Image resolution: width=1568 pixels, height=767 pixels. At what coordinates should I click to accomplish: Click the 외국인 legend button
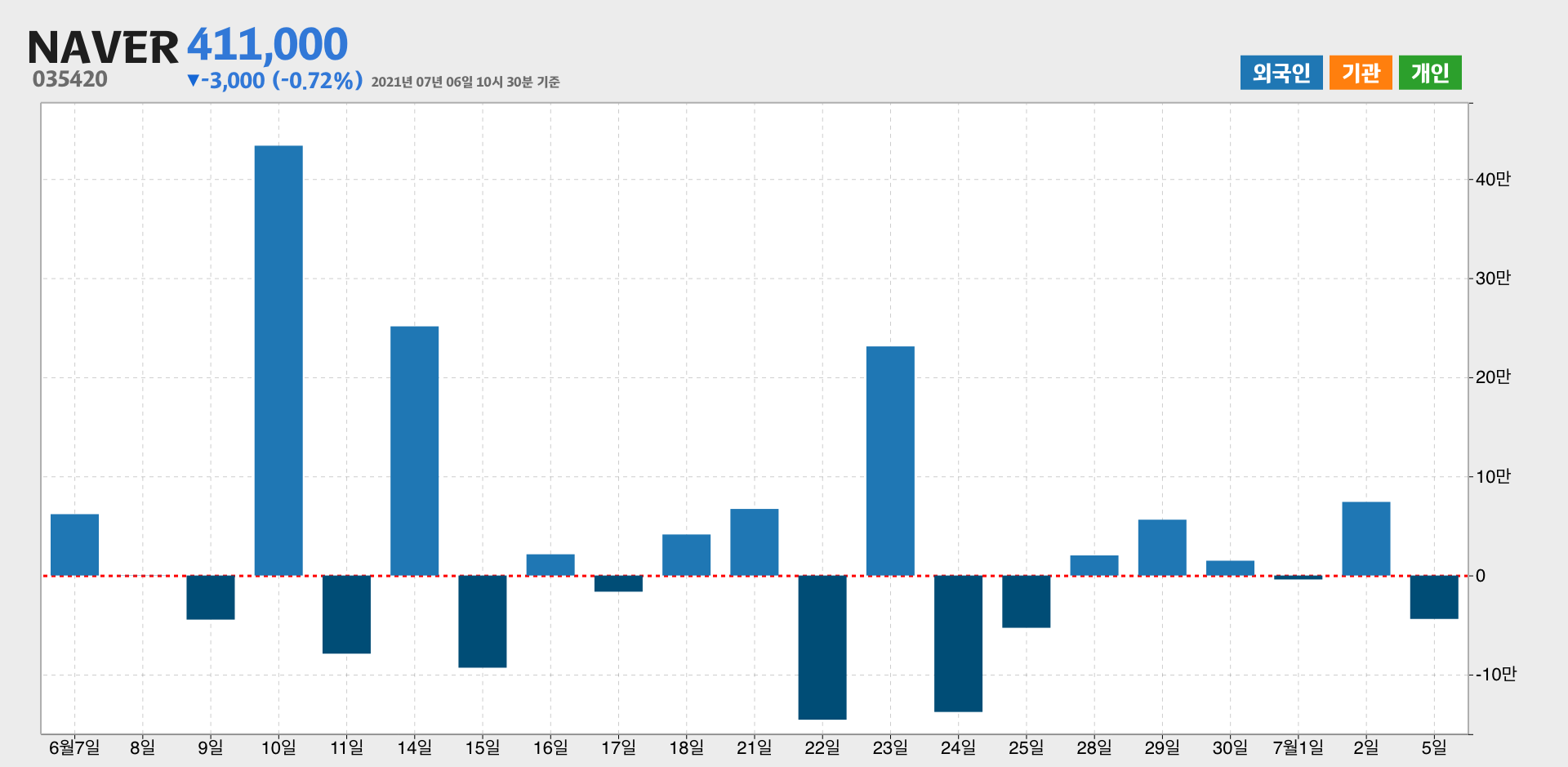1281,73
